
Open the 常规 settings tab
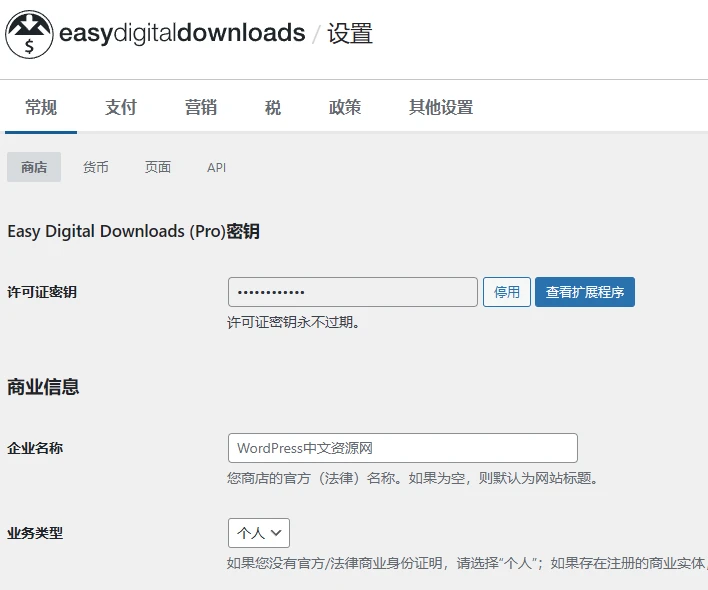click(41, 107)
